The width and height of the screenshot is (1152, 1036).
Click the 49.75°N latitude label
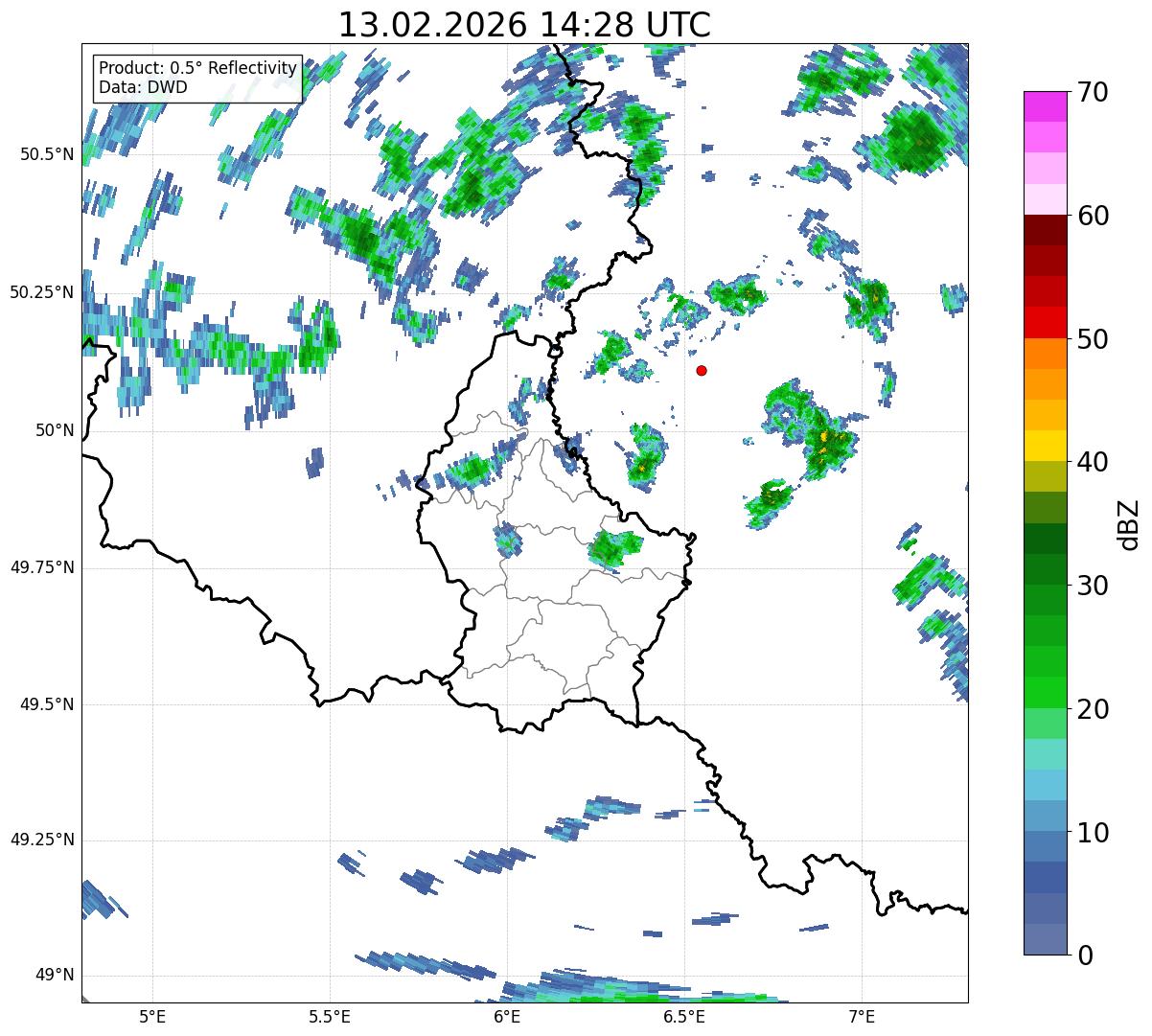(x=42, y=567)
